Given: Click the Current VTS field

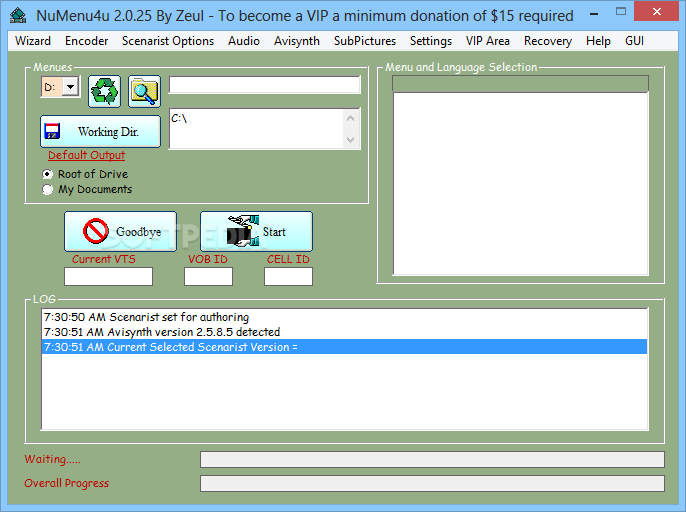Looking at the screenshot, I should point(108,277).
